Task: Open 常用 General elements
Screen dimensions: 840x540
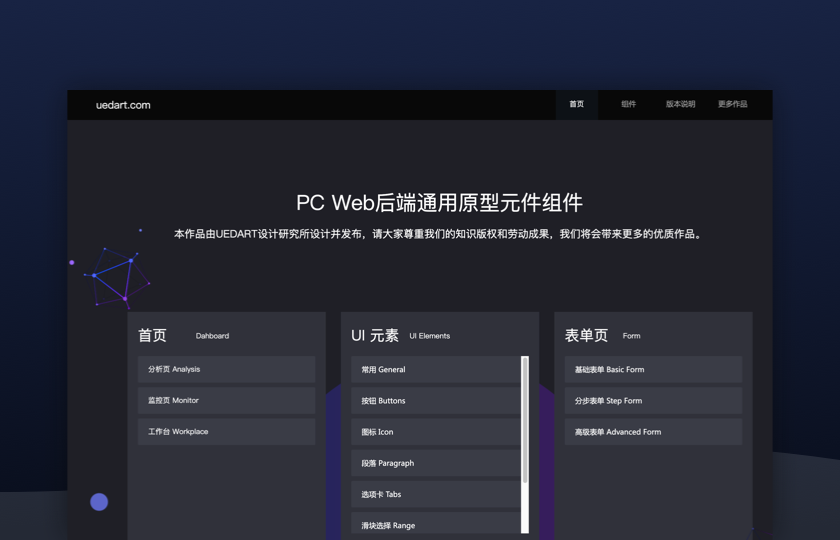Action: [x=436, y=370]
